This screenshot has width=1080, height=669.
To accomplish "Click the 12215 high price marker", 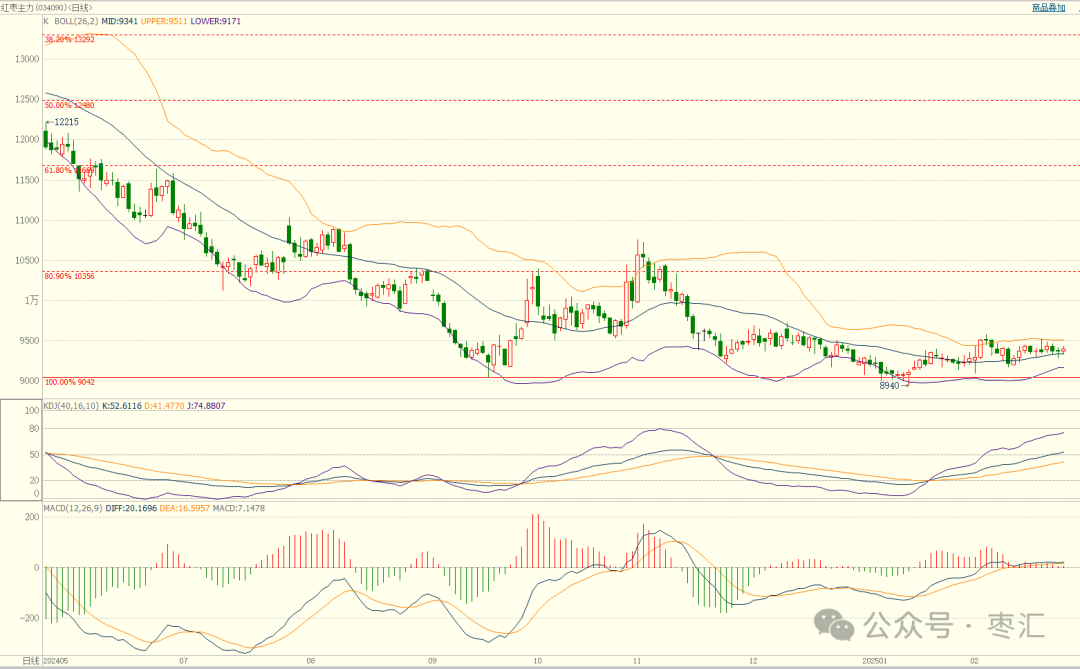I will (66, 122).
